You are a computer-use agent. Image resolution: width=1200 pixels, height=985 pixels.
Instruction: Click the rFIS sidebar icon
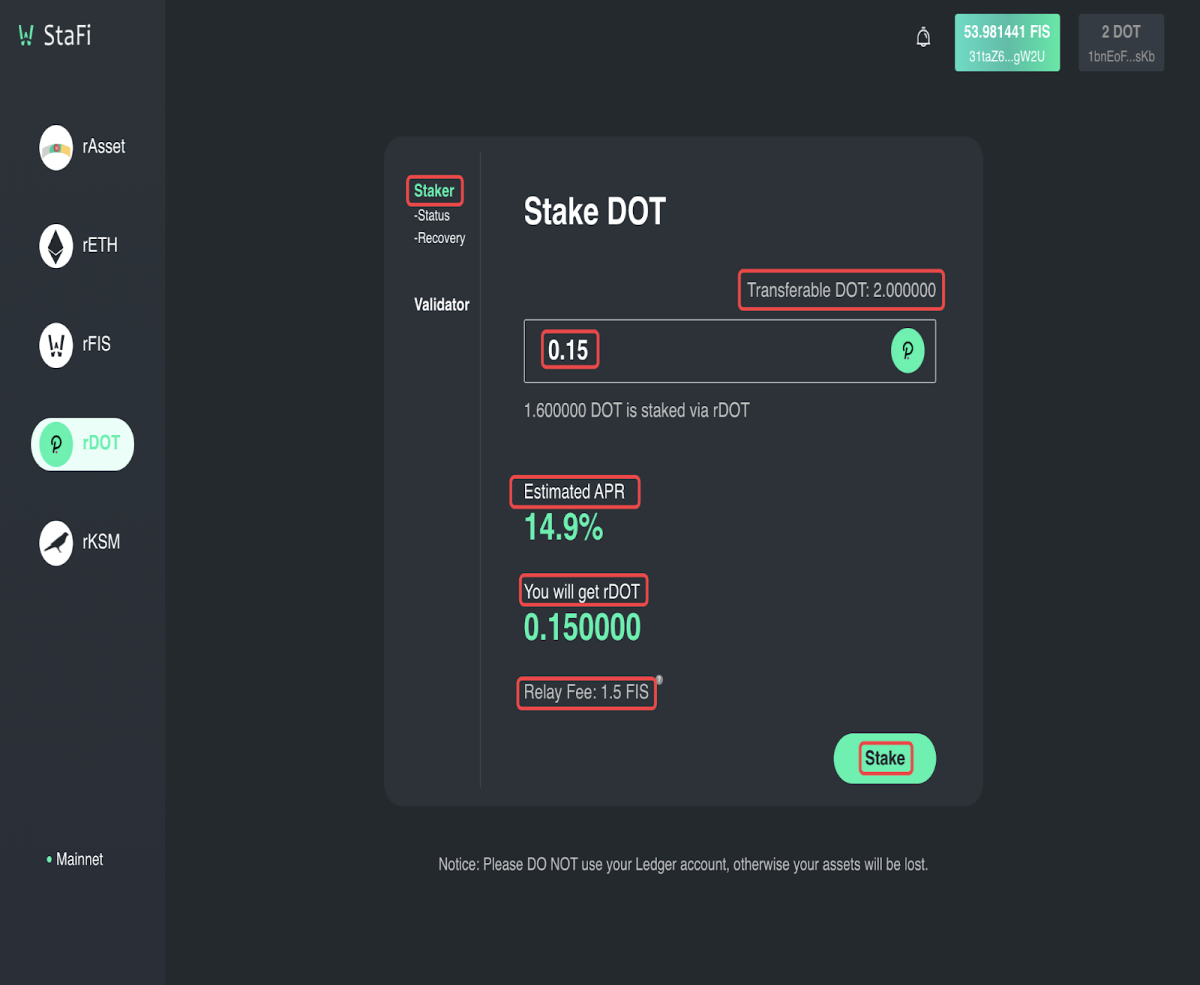pyautogui.click(x=56, y=345)
